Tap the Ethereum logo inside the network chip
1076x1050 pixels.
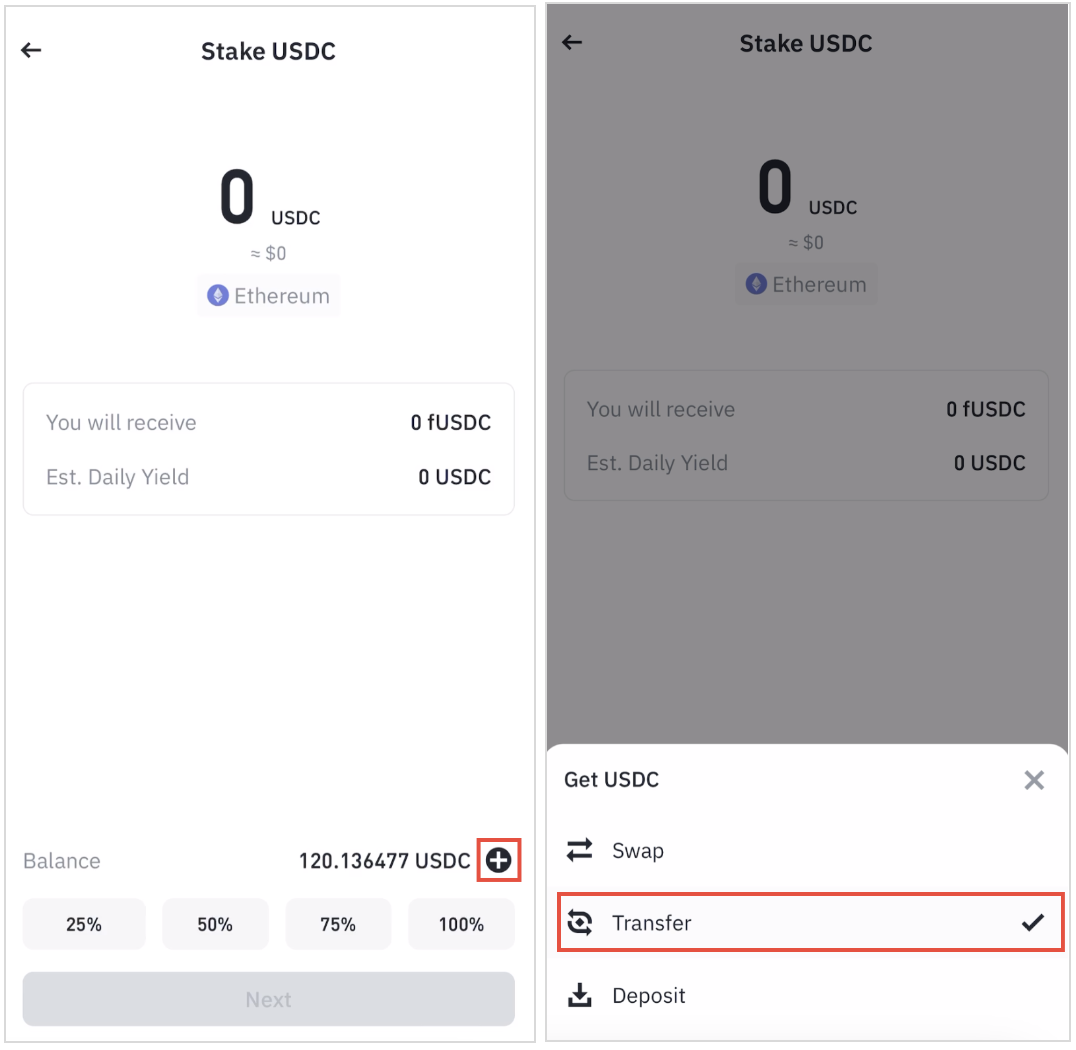216,295
